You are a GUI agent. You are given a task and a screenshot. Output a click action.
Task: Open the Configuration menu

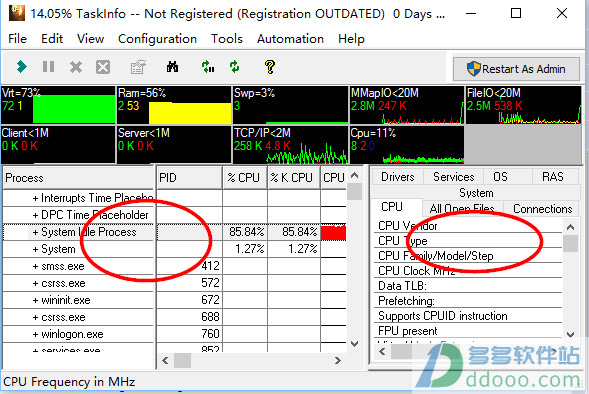click(157, 39)
